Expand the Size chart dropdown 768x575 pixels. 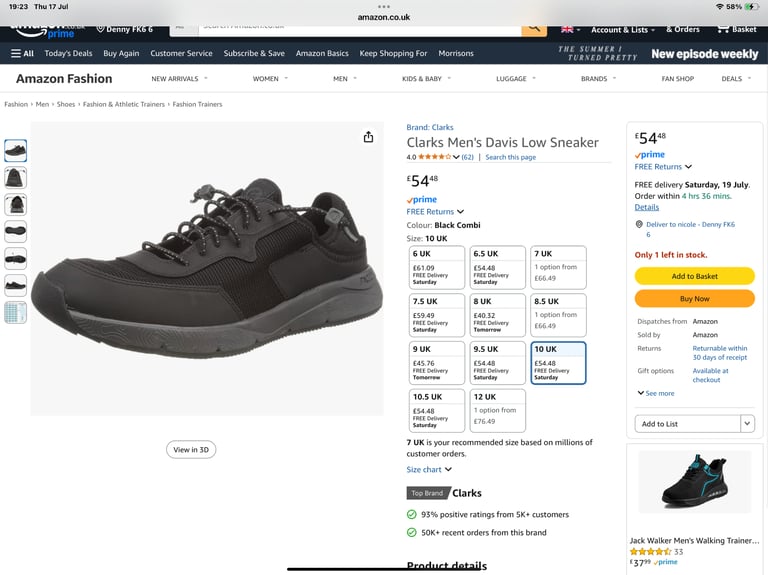[x=429, y=469]
